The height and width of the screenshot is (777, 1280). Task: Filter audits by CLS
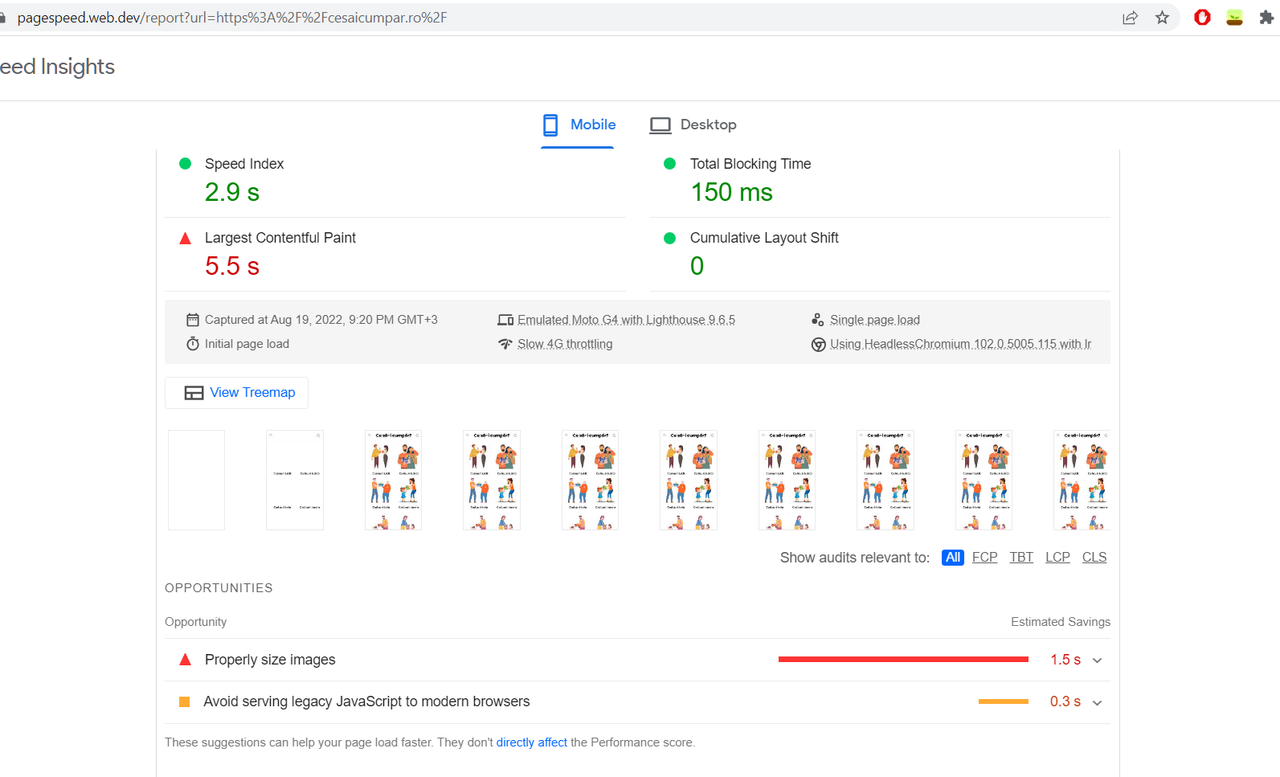[x=1094, y=557]
